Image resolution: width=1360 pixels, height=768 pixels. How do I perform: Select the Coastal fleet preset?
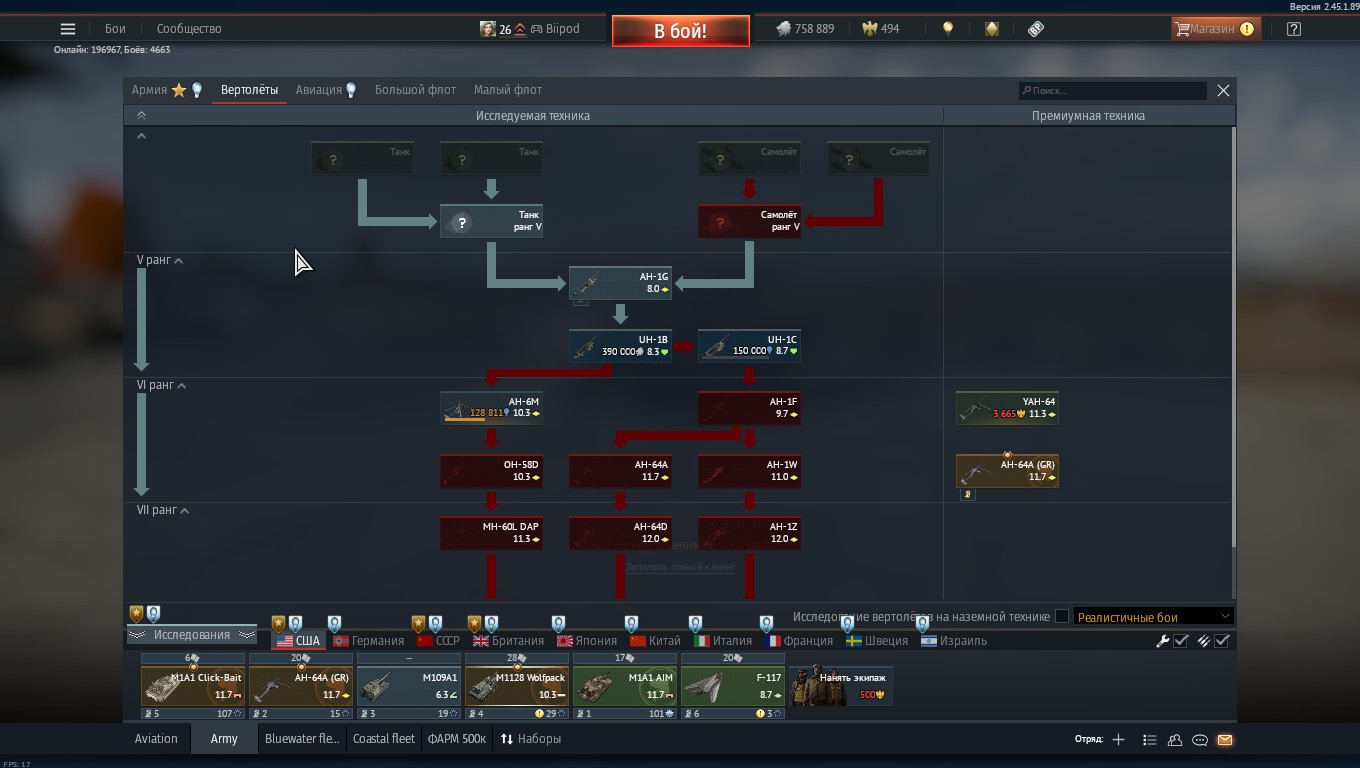pyautogui.click(x=384, y=739)
